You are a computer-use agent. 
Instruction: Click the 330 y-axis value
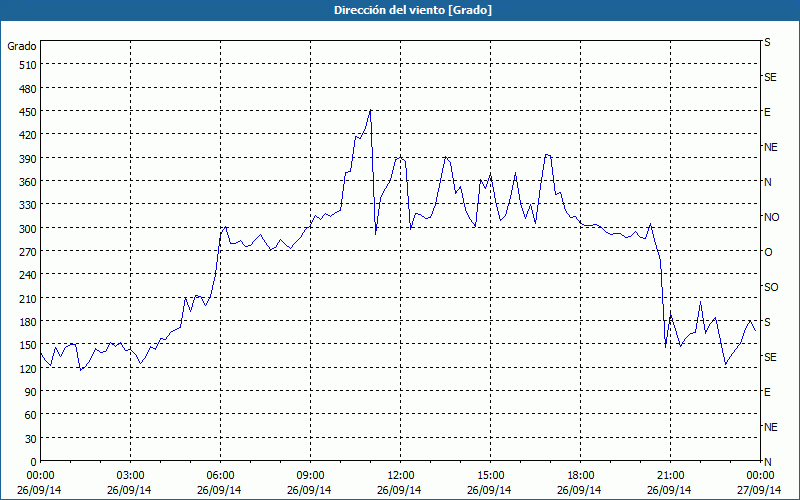tap(28, 205)
